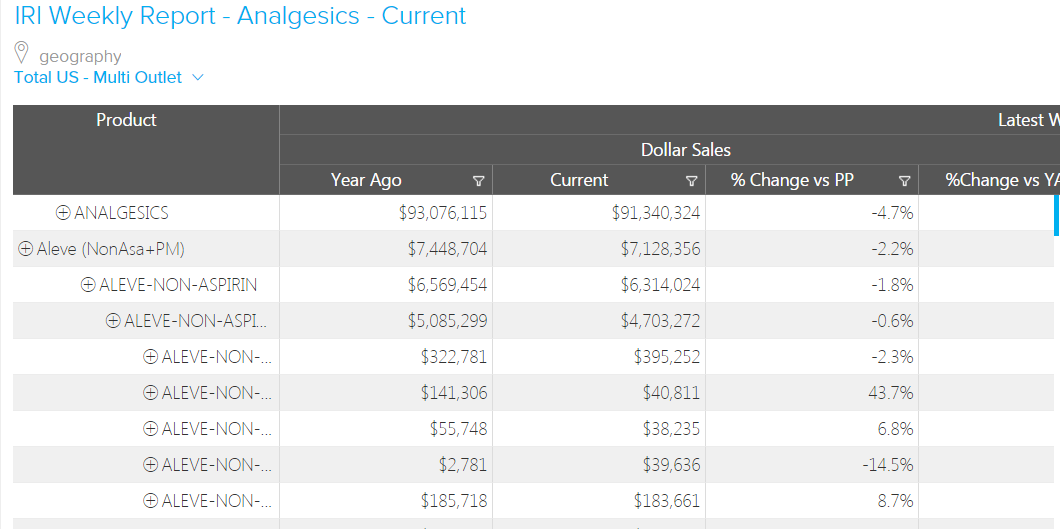This screenshot has width=1061, height=529.
Task: Expand the row with $141,306 year-ago sales
Action: (151, 393)
